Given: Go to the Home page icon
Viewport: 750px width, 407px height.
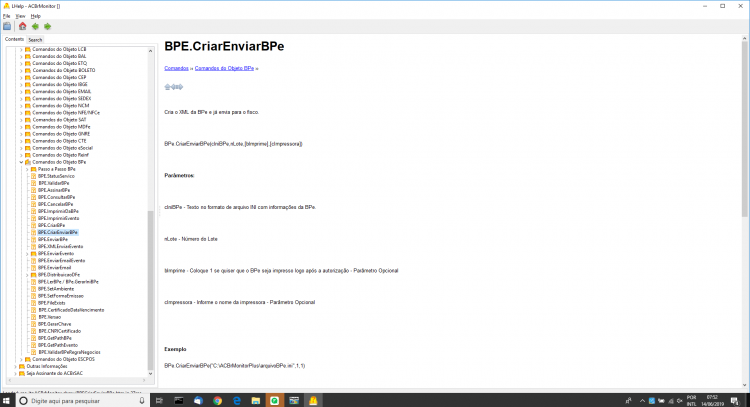Looking at the screenshot, I should [22, 26].
